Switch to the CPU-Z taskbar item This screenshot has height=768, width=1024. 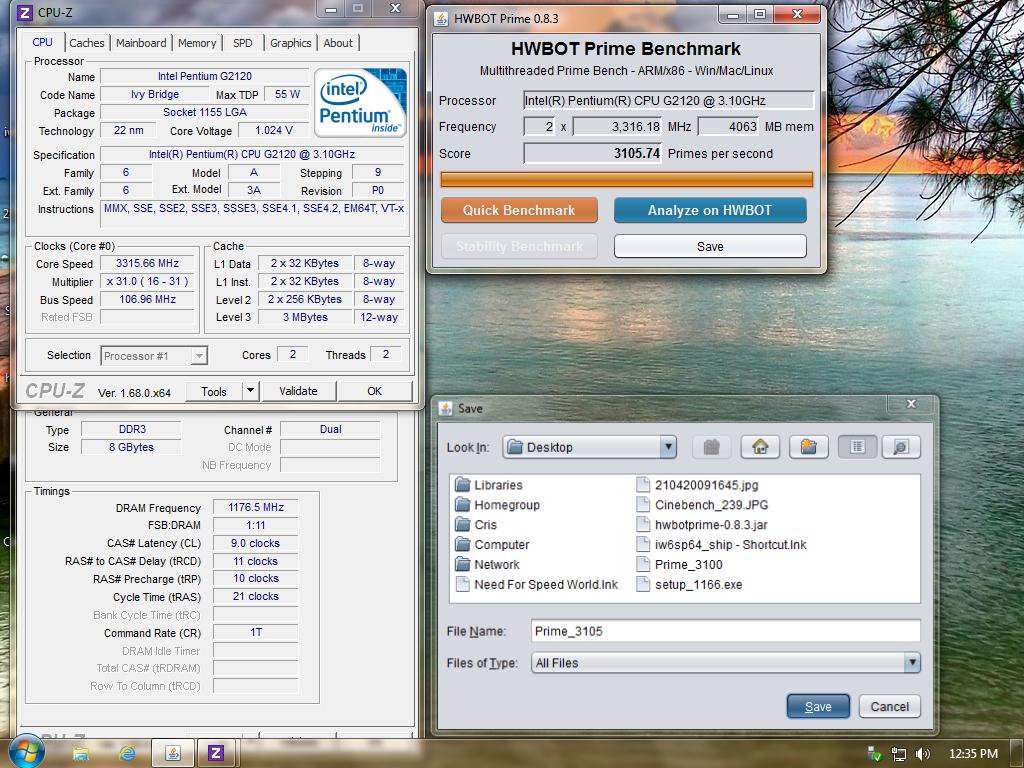pos(216,754)
